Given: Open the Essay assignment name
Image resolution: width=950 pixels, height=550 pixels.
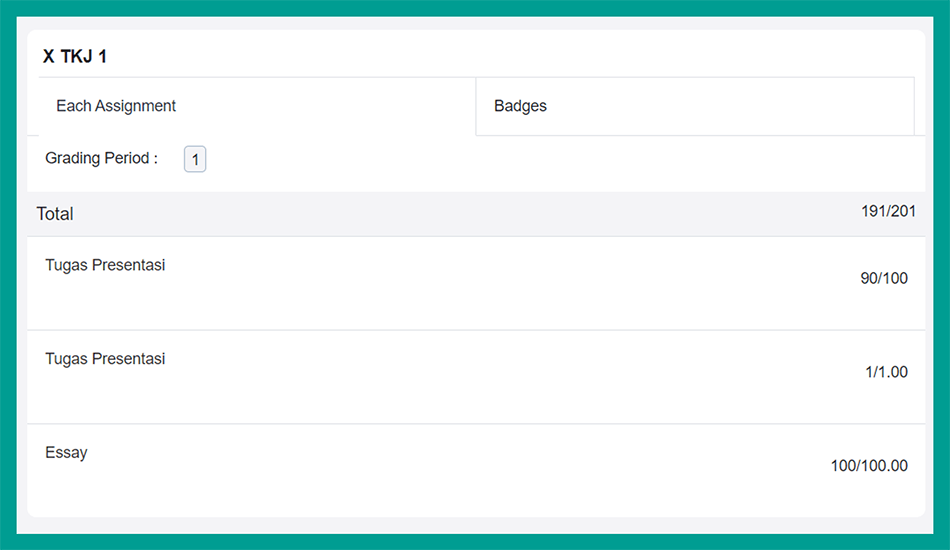Looking at the screenshot, I should (66, 452).
